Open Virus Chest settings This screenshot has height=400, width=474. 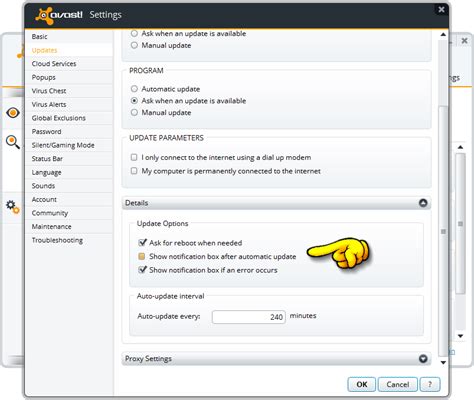coord(69,91)
